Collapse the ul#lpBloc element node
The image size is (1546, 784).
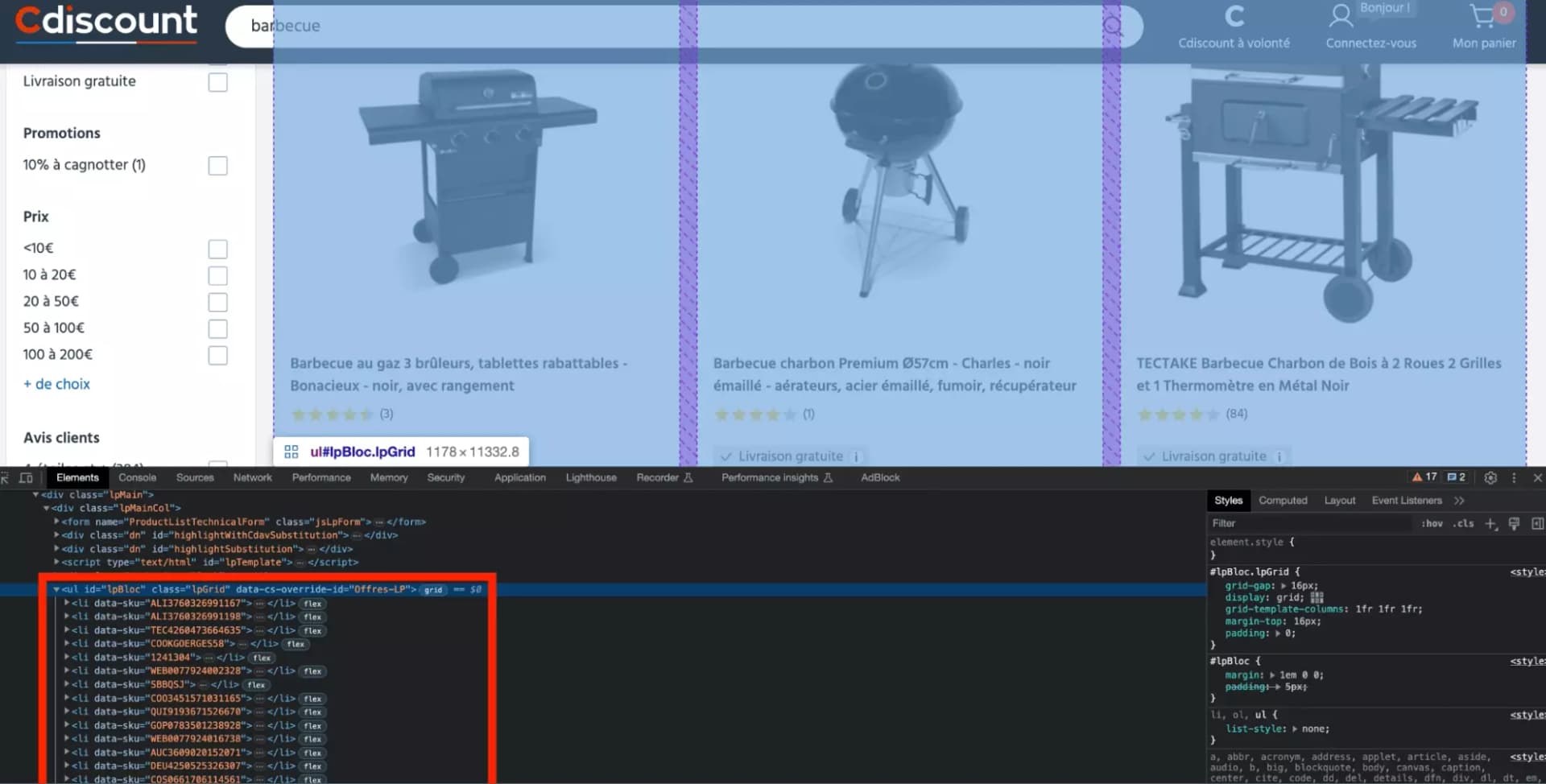[56, 588]
